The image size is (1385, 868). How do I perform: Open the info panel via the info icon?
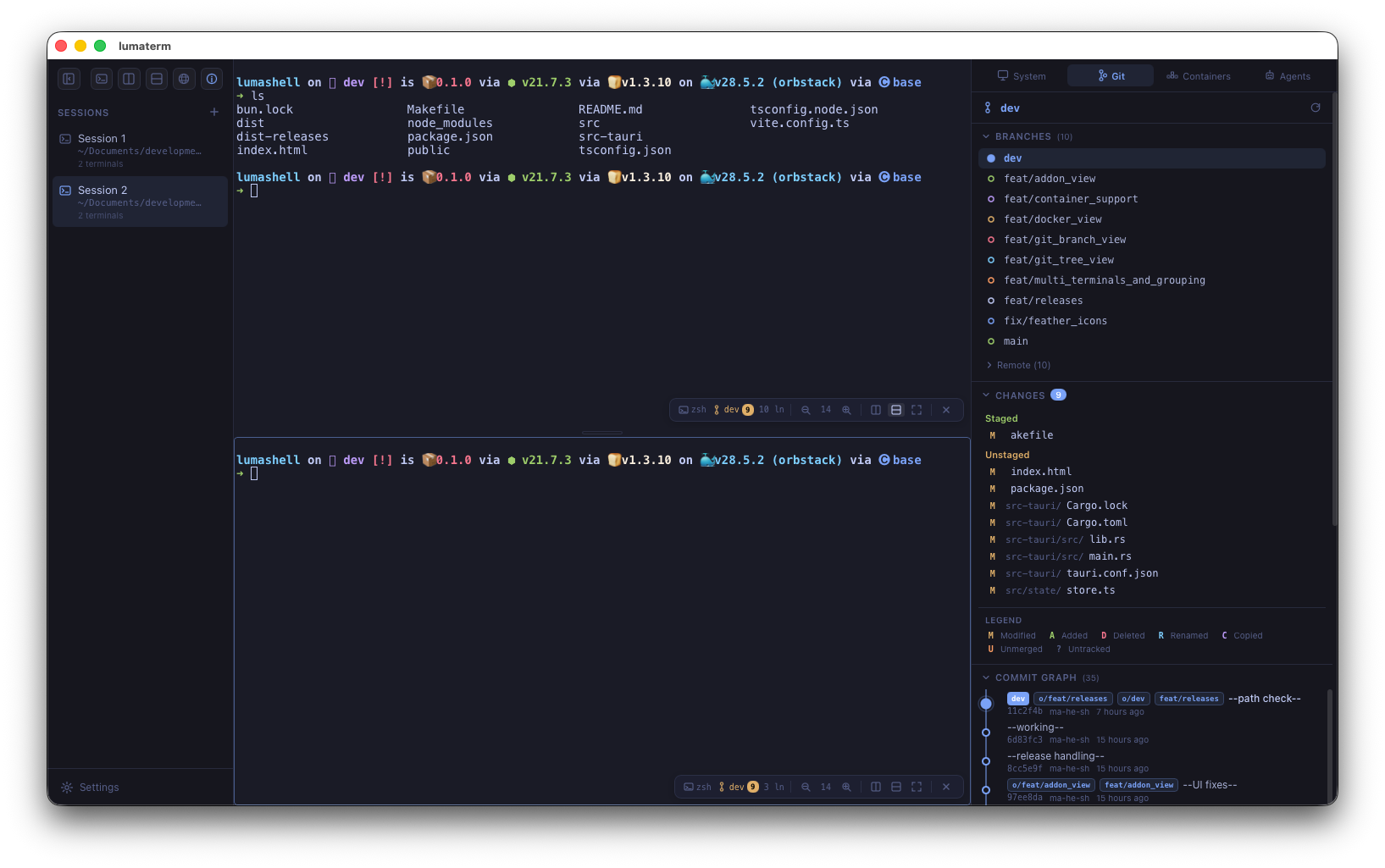pos(212,78)
